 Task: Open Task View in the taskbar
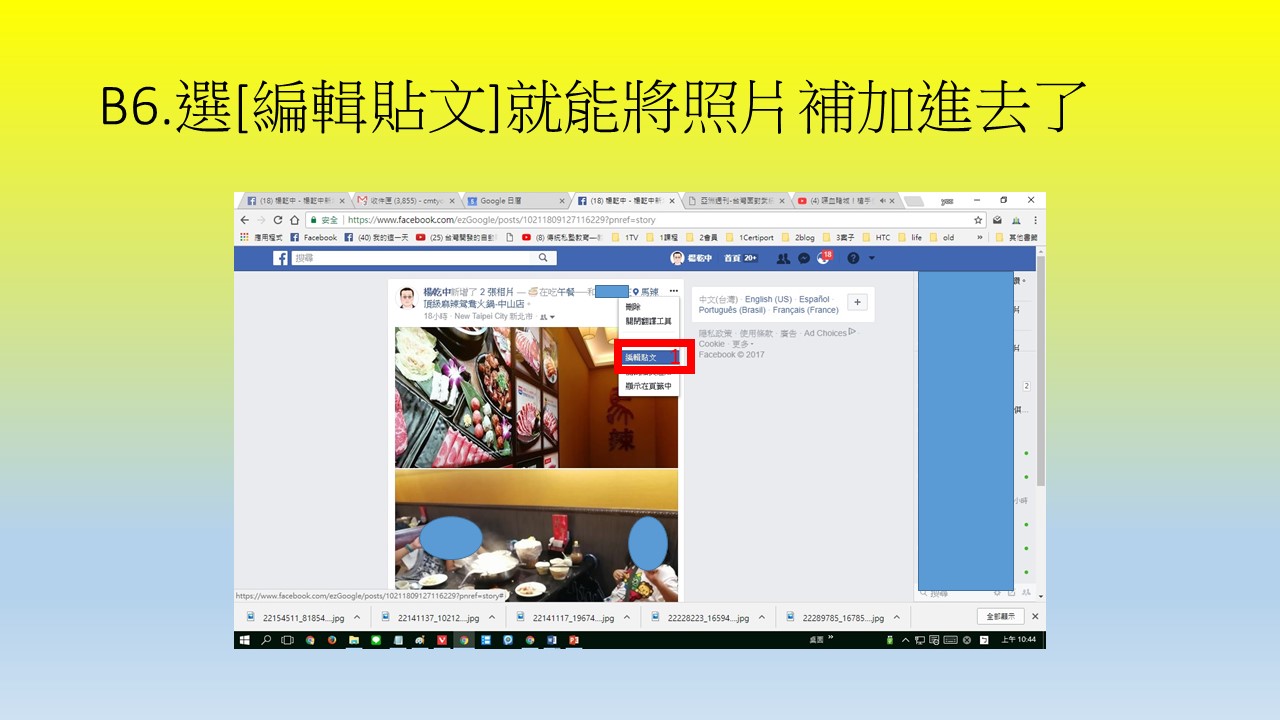click(x=287, y=640)
